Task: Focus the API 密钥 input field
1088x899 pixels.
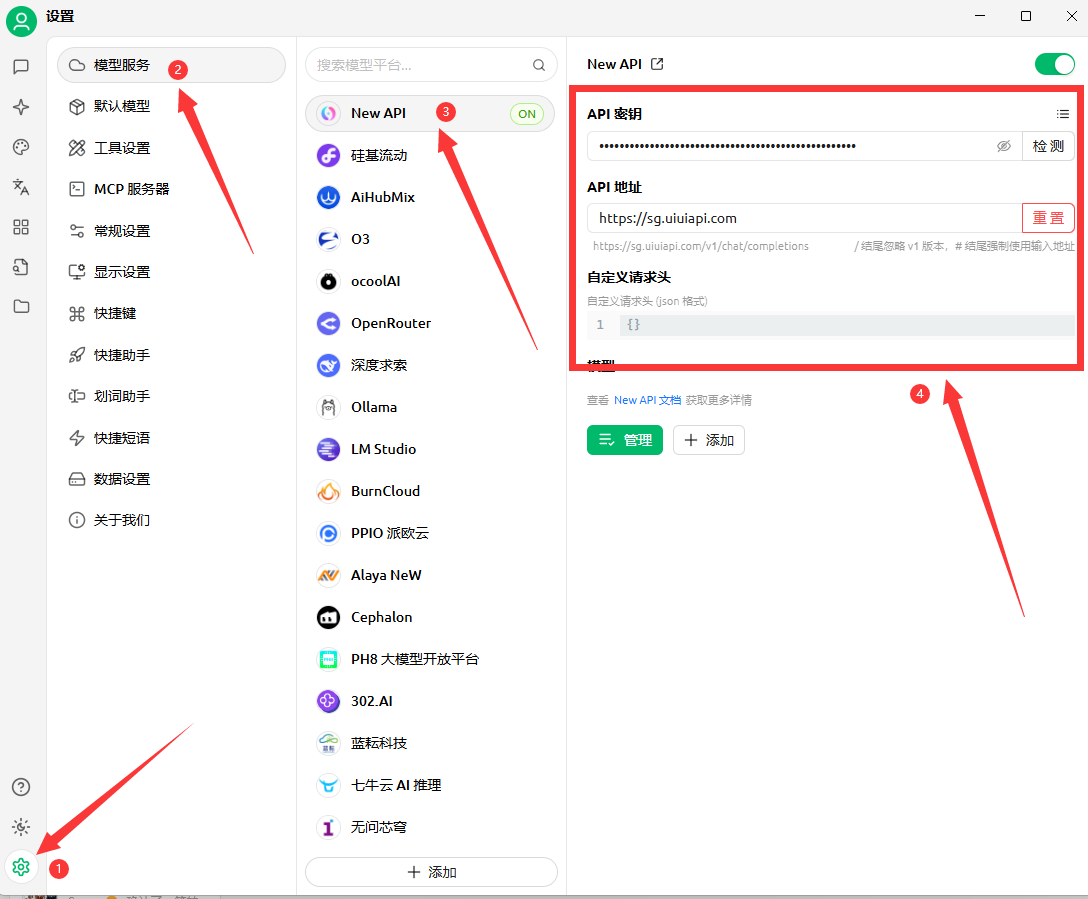Action: click(x=805, y=146)
